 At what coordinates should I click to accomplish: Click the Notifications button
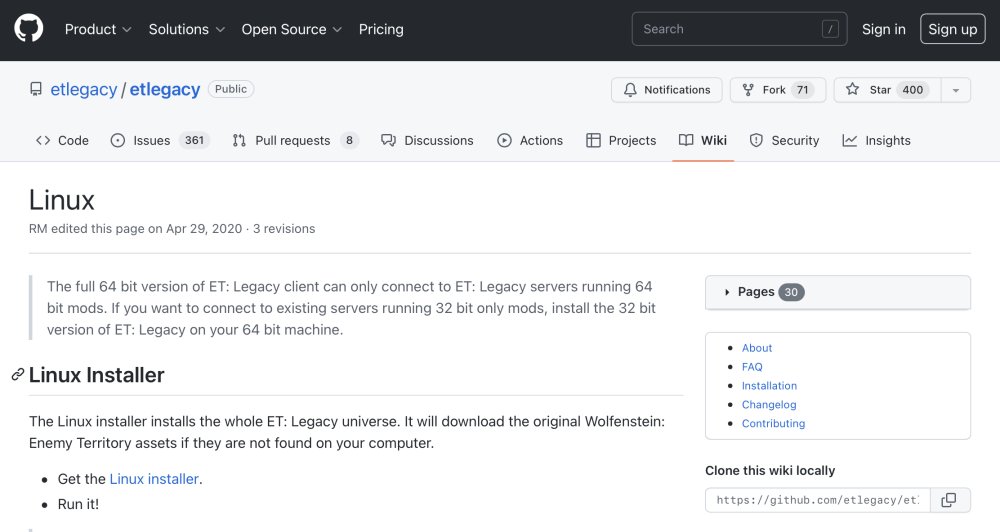tap(666, 90)
